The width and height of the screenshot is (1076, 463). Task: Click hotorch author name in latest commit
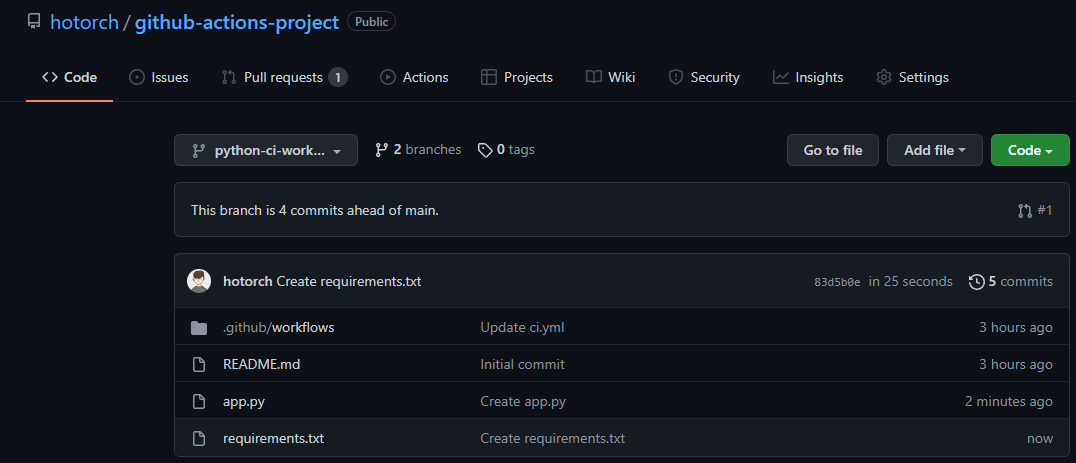pyautogui.click(x=248, y=281)
